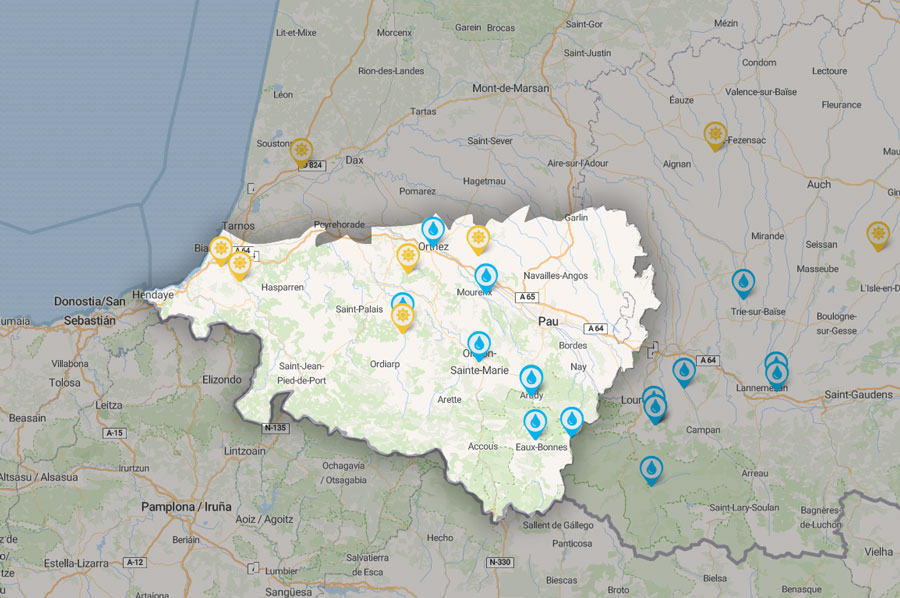Image resolution: width=900 pixels, height=598 pixels.
Task: Select the N-135 road badge
Action: pyautogui.click(x=275, y=428)
